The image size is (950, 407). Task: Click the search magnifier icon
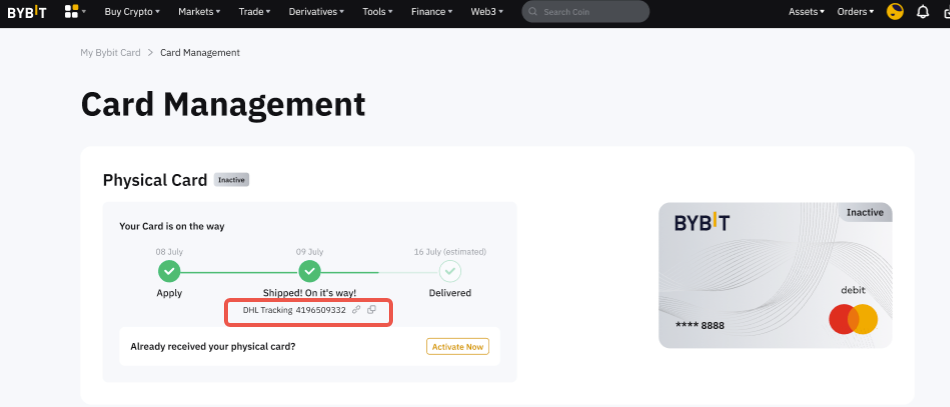[533, 12]
